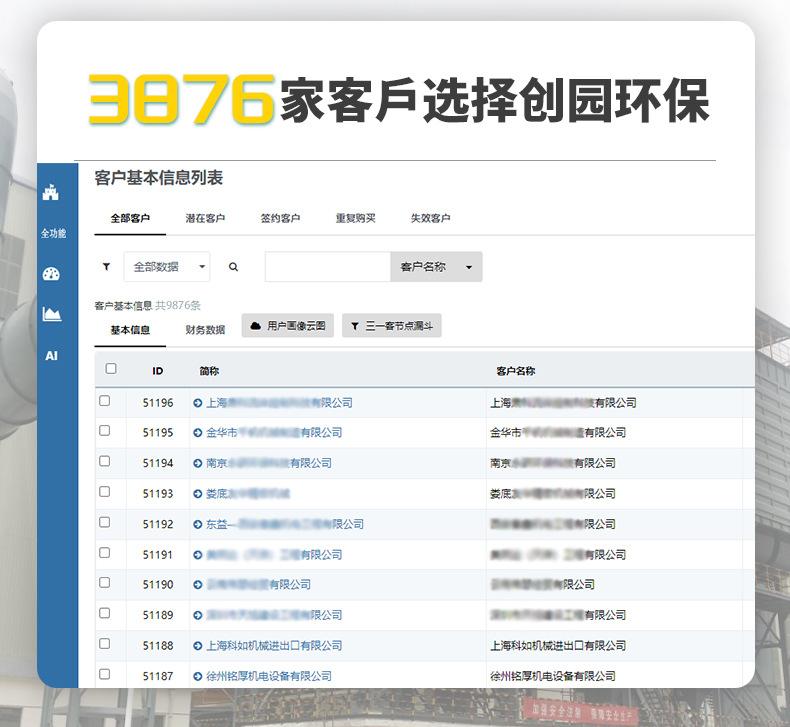Click the circle arrow icon in row 51193
790x727 pixels.
click(198, 494)
